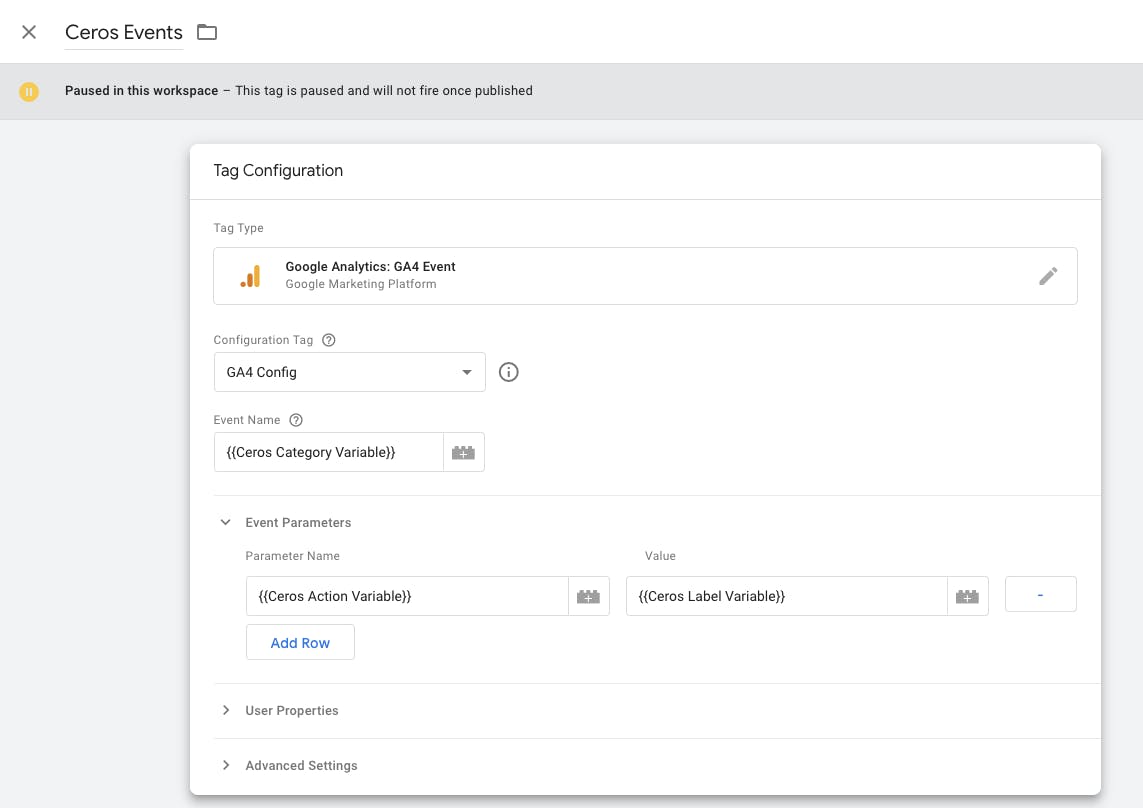Collapse the Event Parameters section

(226, 522)
